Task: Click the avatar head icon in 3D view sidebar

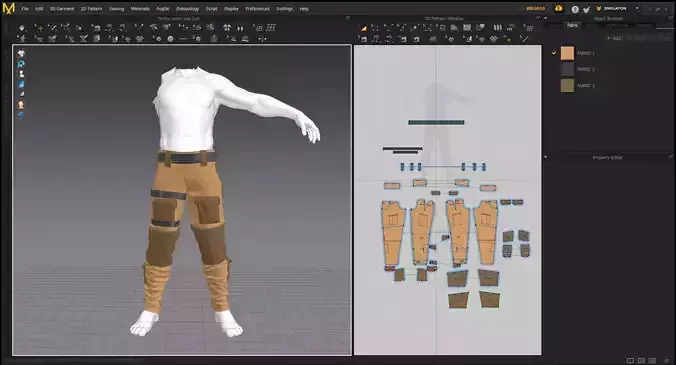Action: (21, 105)
